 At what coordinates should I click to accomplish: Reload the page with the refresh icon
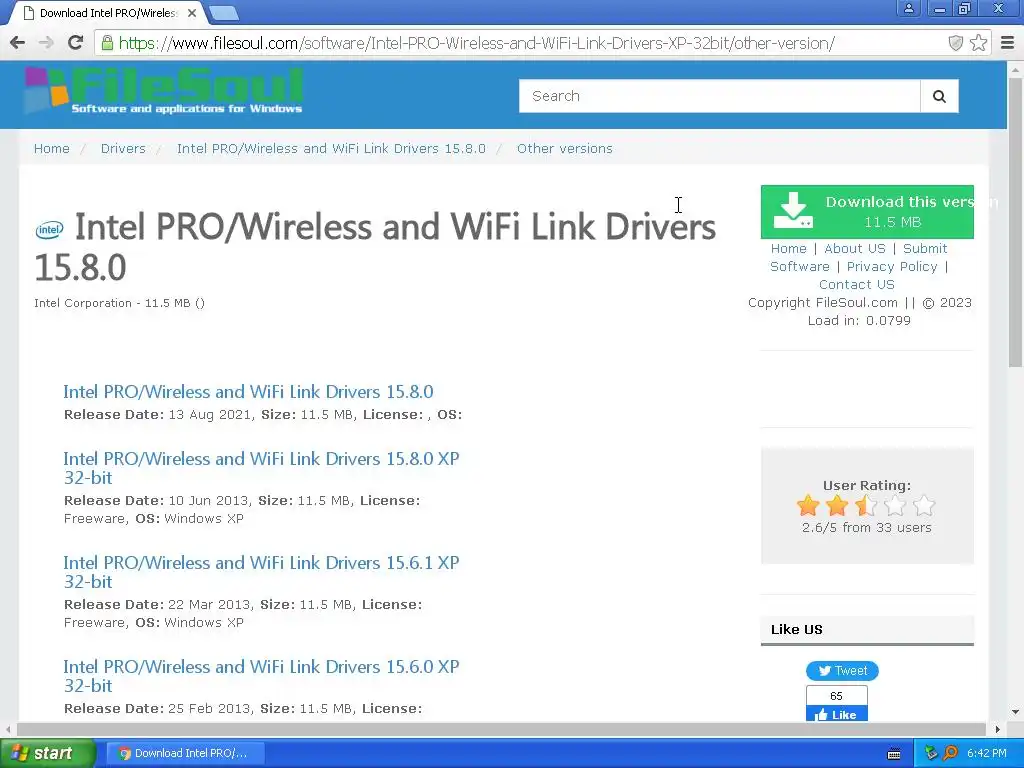[76, 43]
